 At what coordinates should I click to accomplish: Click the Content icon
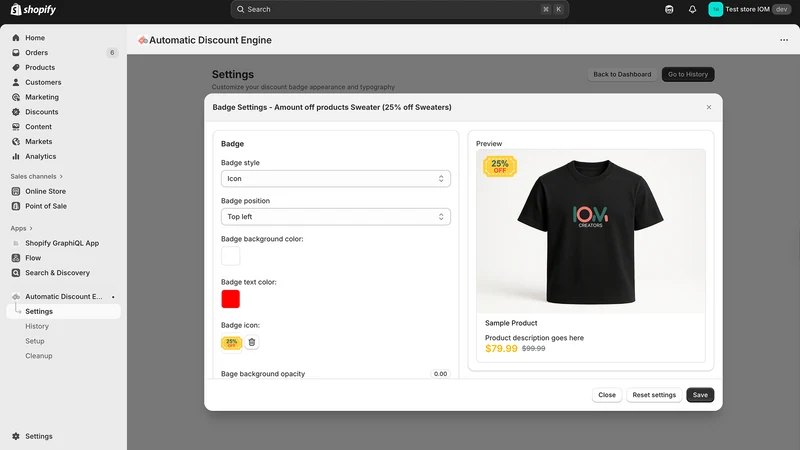(x=16, y=127)
